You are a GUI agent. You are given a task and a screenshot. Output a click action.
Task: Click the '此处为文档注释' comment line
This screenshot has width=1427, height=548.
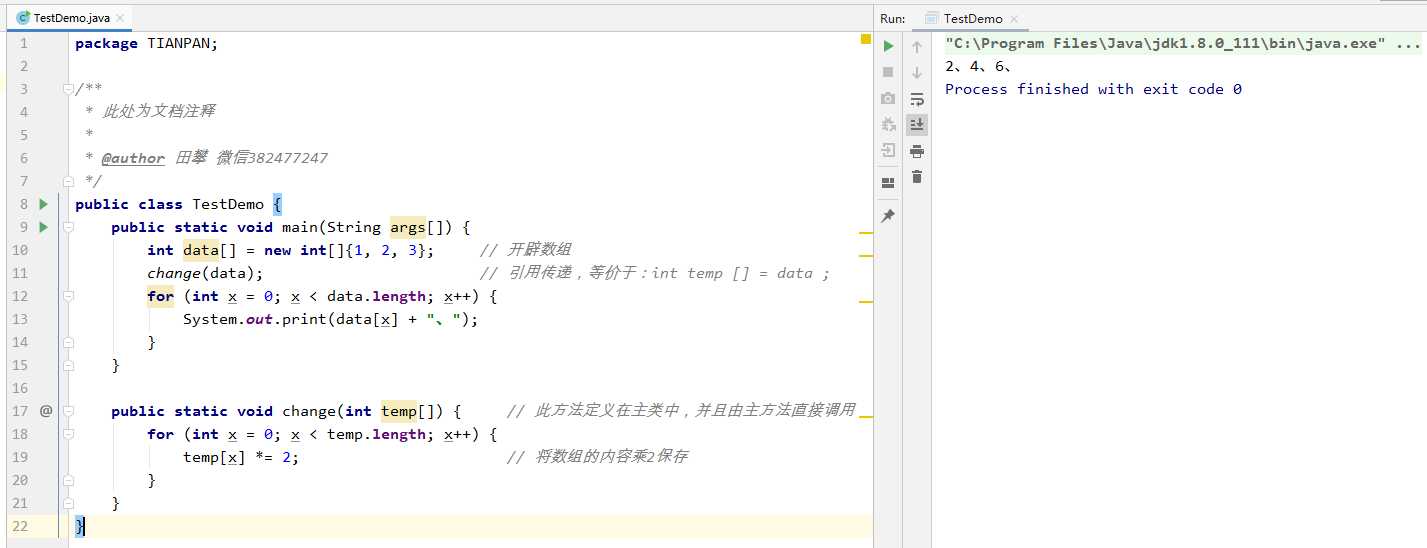[x=159, y=112]
